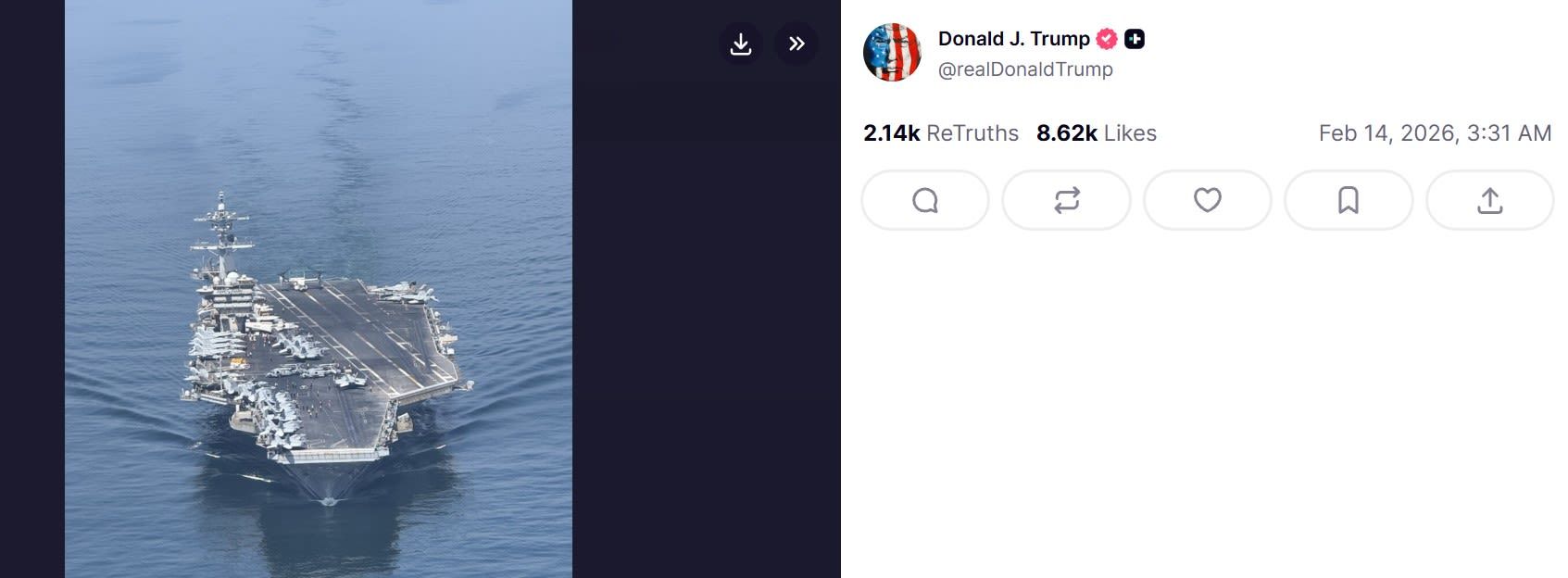View the 2.14k ReTruths list
The height and width of the screenshot is (578, 1568).
point(941,133)
